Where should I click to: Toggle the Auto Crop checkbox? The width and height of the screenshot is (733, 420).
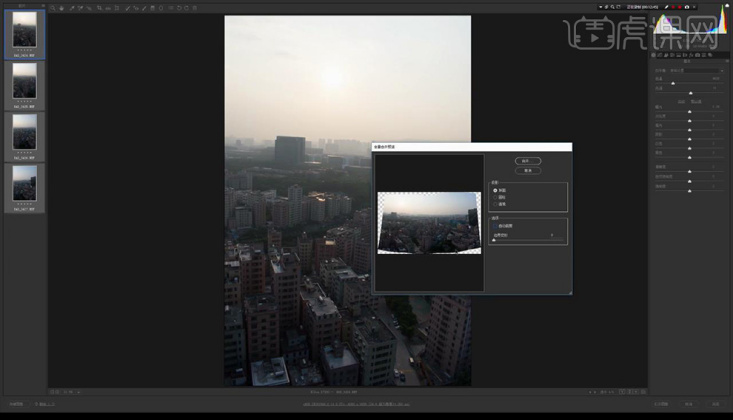[495, 226]
